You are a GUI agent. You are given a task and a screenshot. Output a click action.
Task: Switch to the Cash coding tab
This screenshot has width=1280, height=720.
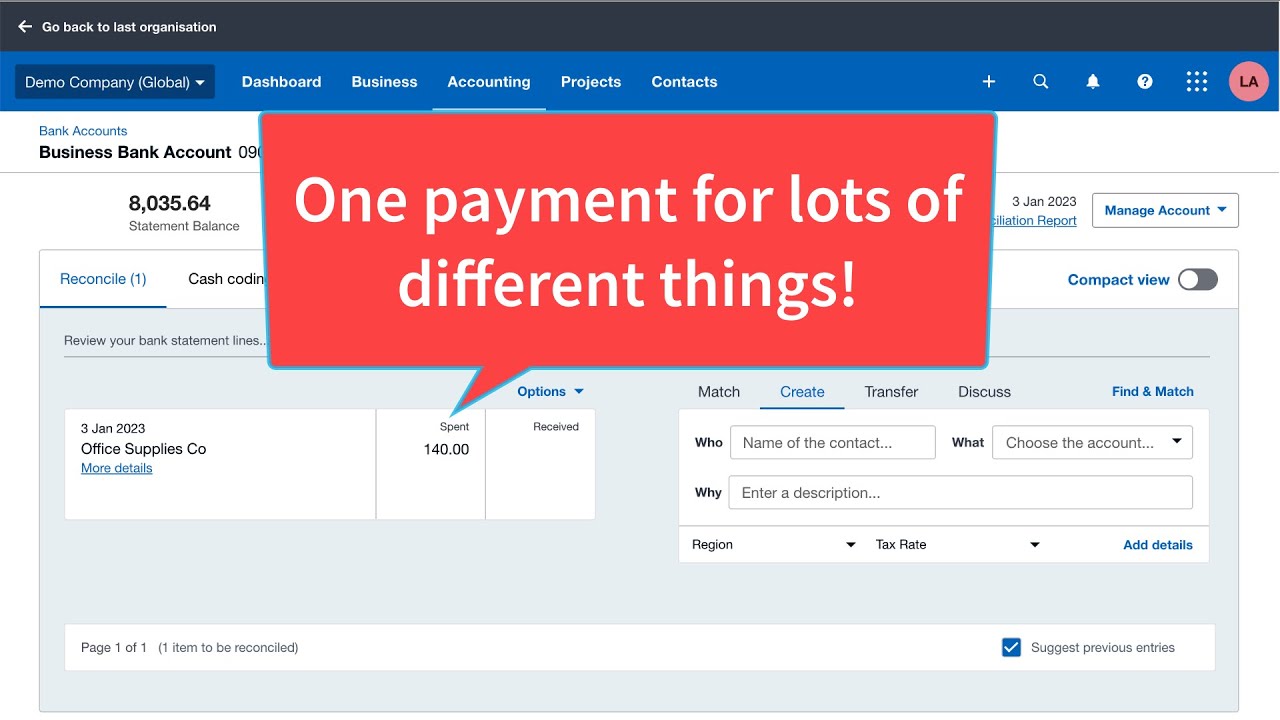[x=226, y=279]
